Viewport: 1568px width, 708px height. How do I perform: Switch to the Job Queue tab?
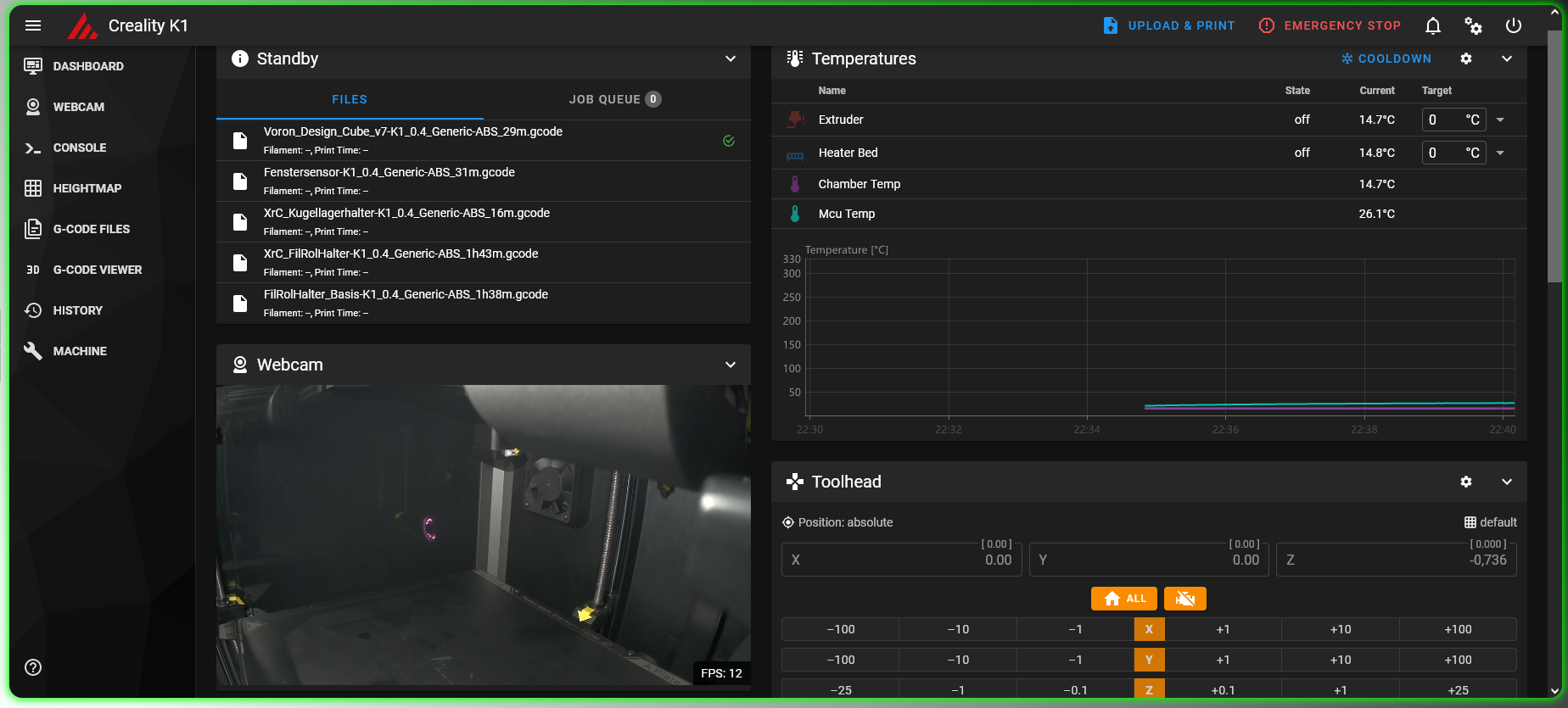pos(616,99)
